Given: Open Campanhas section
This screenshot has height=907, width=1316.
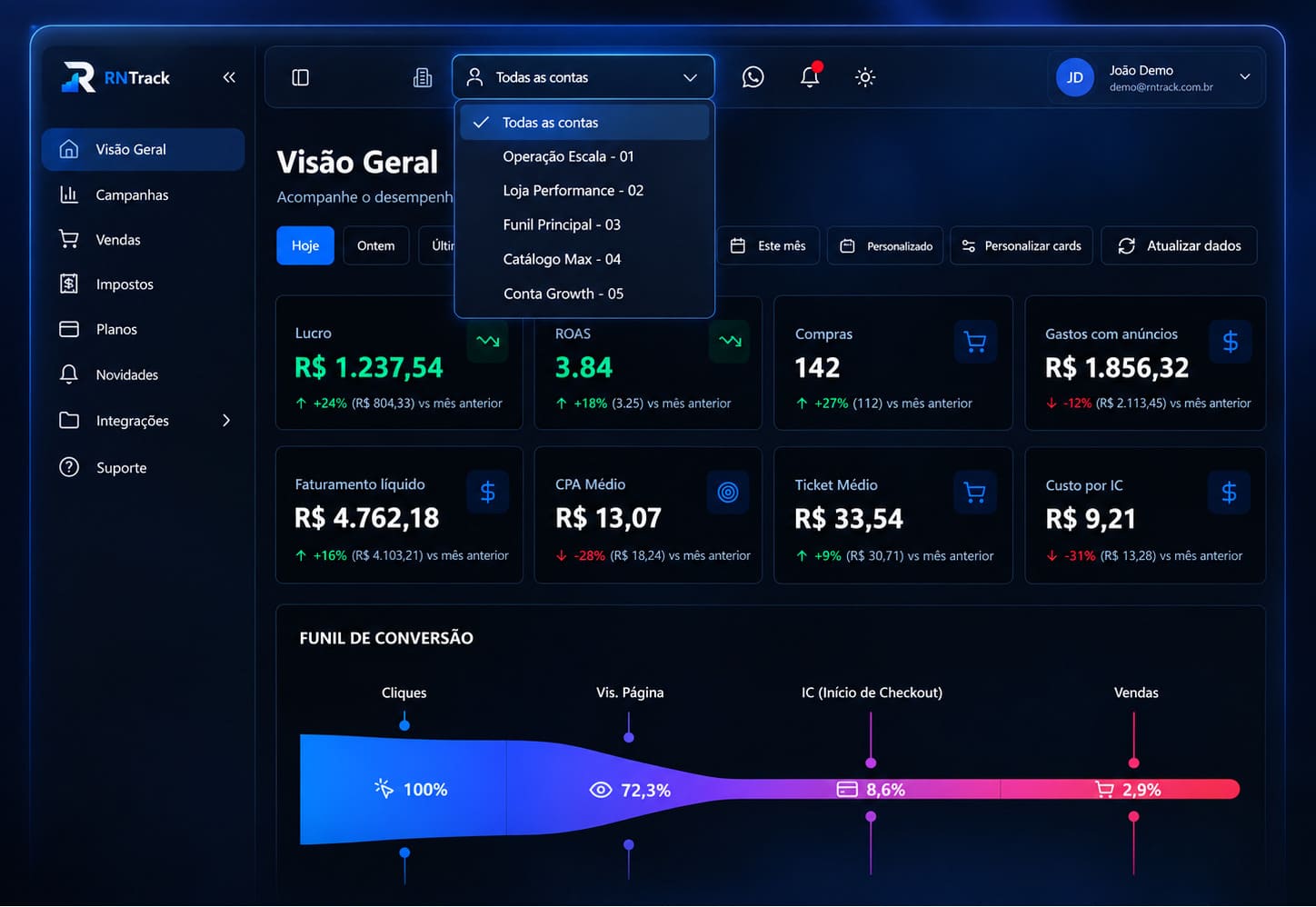Looking at the screenshot, I should pos(143,194).
